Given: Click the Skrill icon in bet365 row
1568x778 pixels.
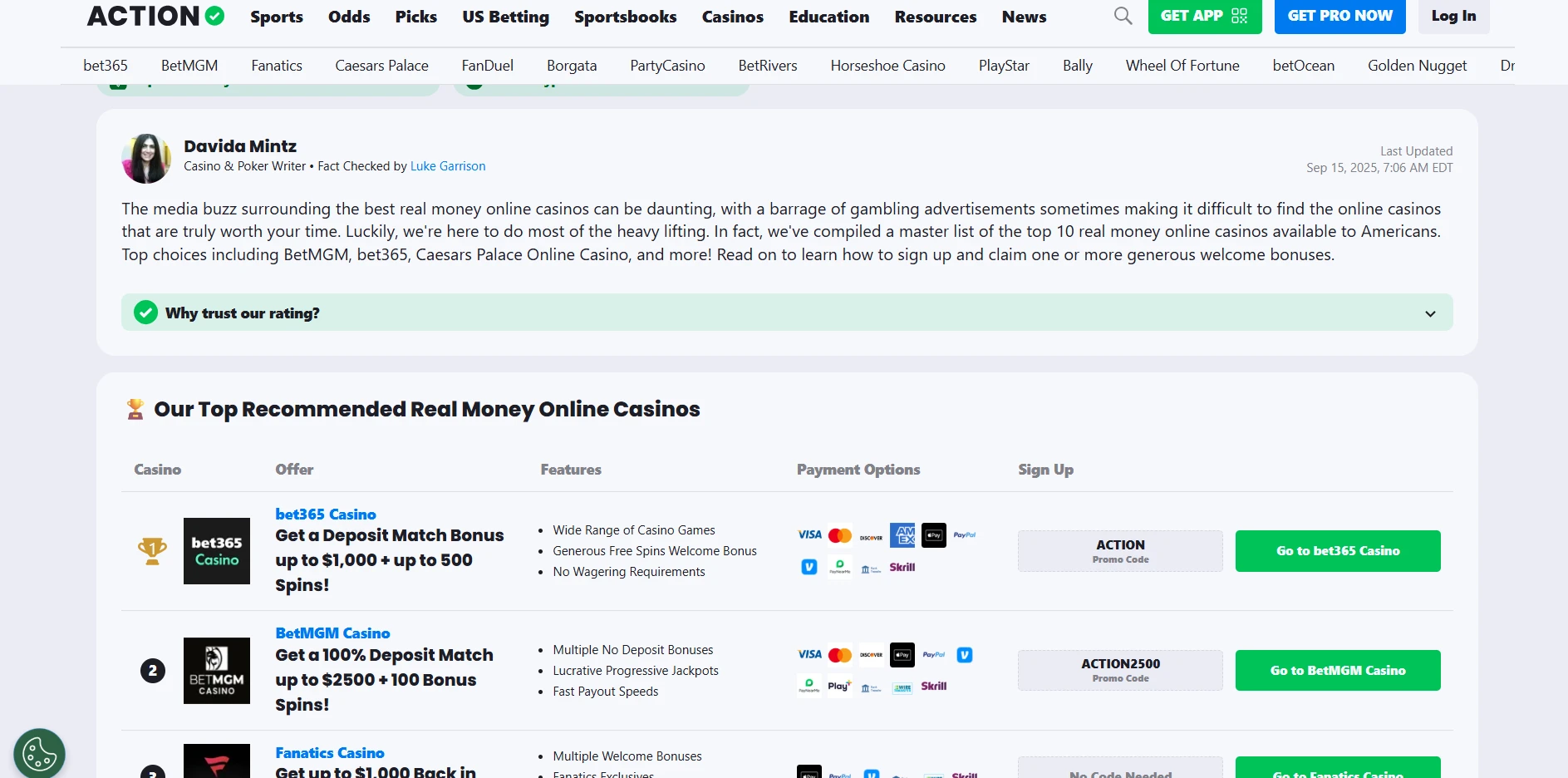Looking at the screenshot, I should pos(902,567).
